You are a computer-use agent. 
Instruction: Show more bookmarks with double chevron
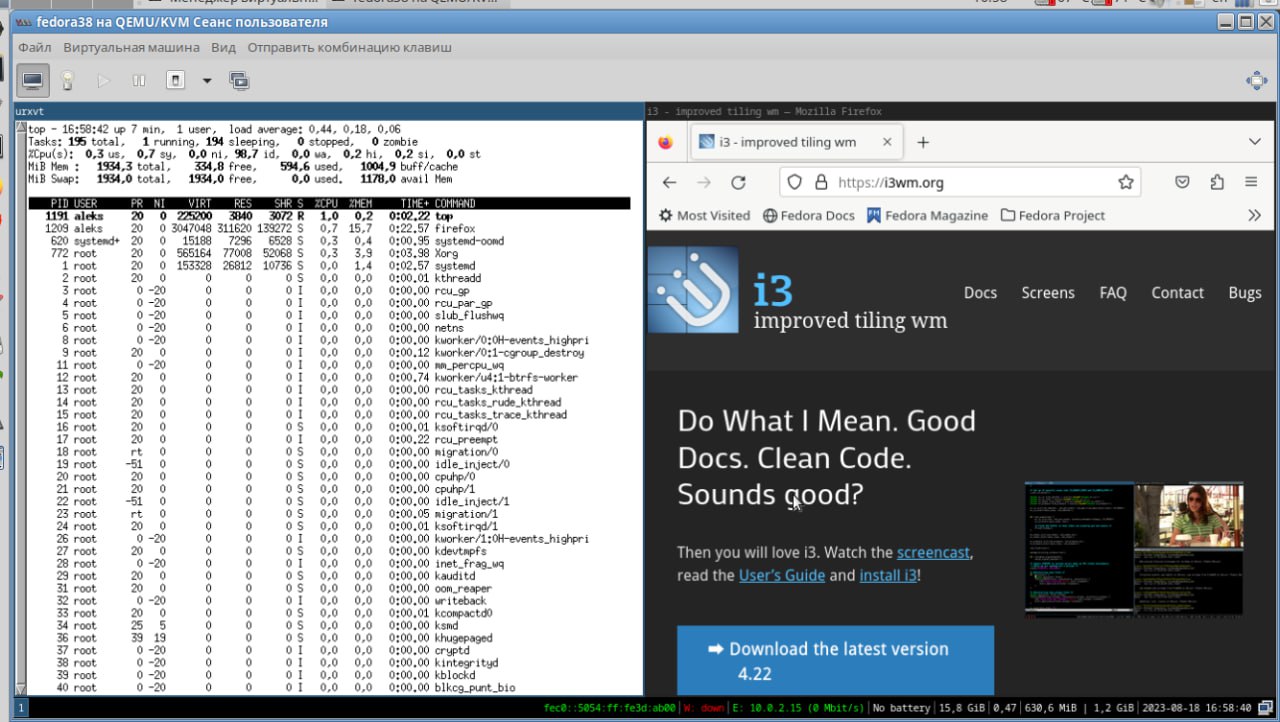(1255, 215)
